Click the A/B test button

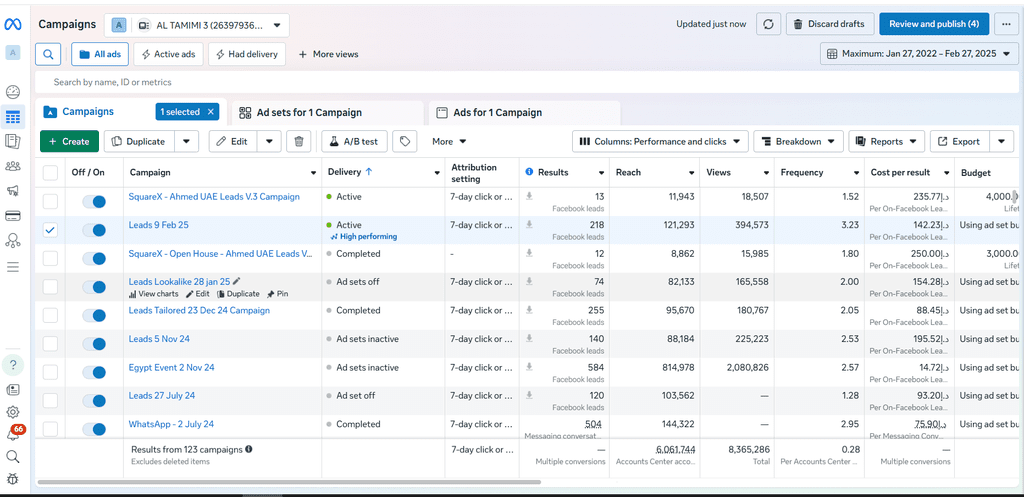[354, 141]
